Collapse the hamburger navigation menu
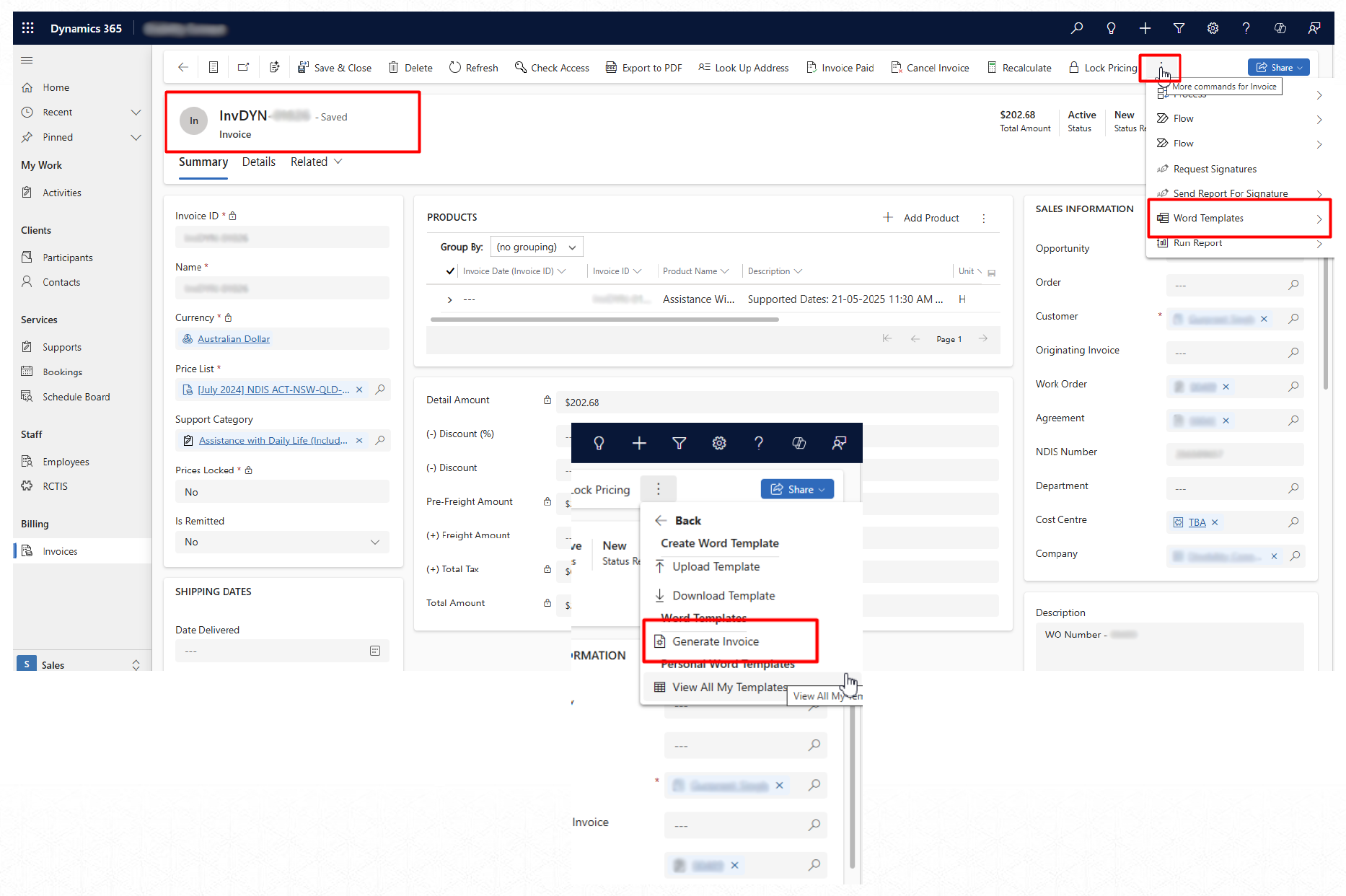 27,61
